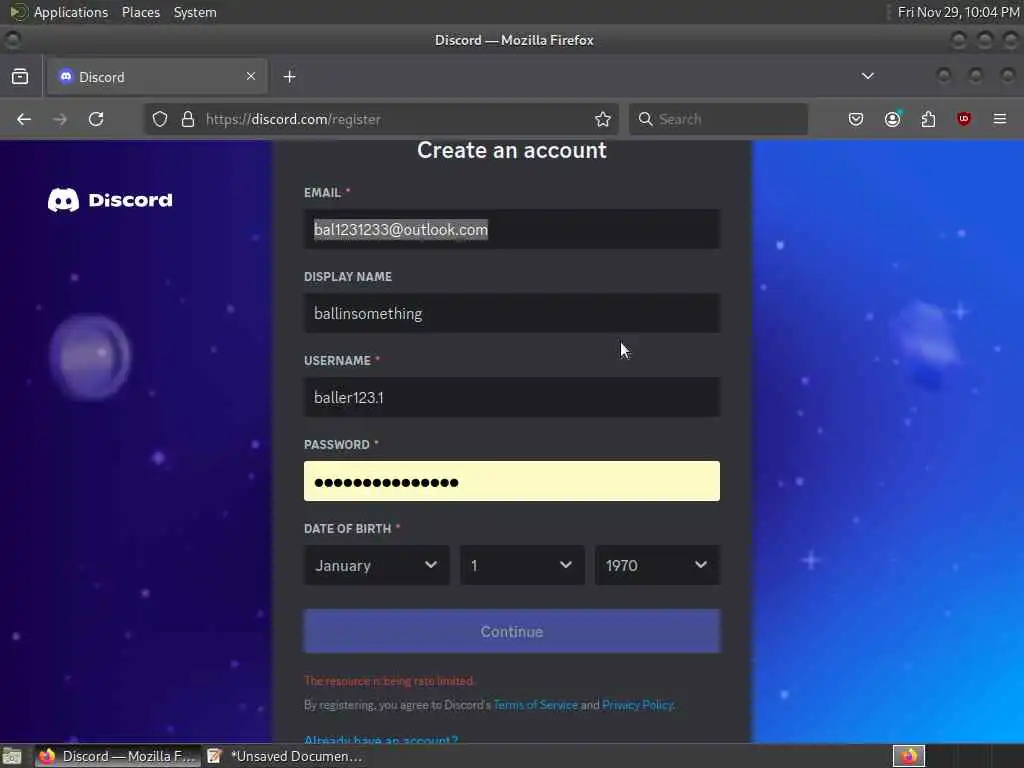Open the Privacy Policy link
Screen dimensions: 1024x768
pos(638,705)
